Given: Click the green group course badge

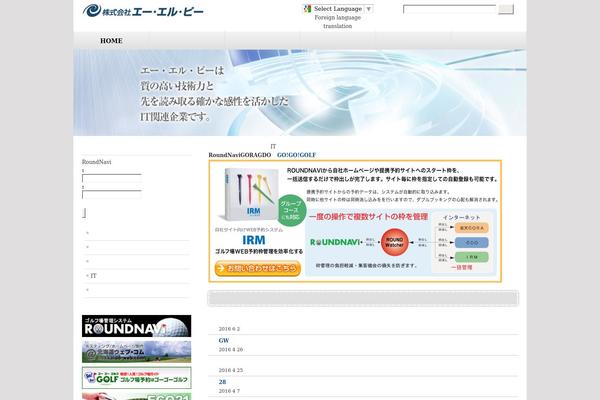Looking at the screenshot, I should tap(291, 210).
